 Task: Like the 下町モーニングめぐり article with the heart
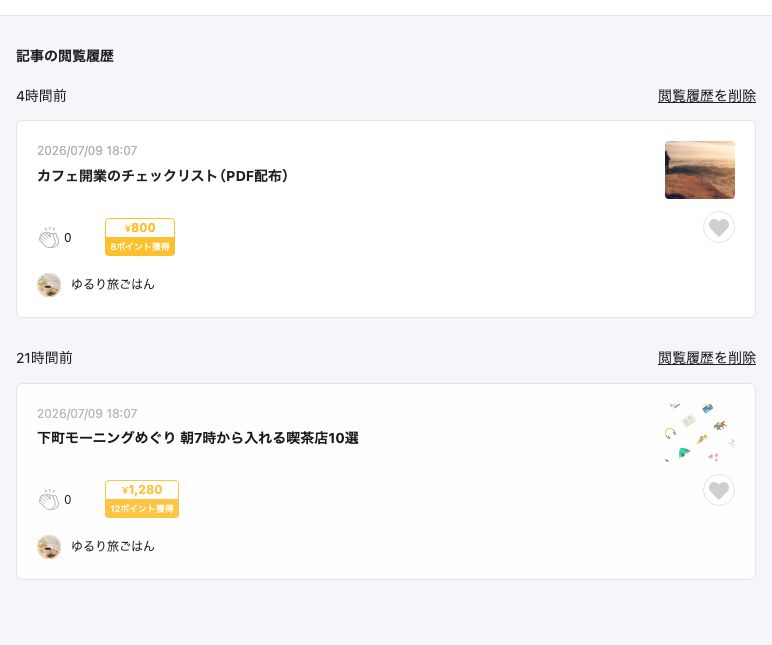click(719, 490)
